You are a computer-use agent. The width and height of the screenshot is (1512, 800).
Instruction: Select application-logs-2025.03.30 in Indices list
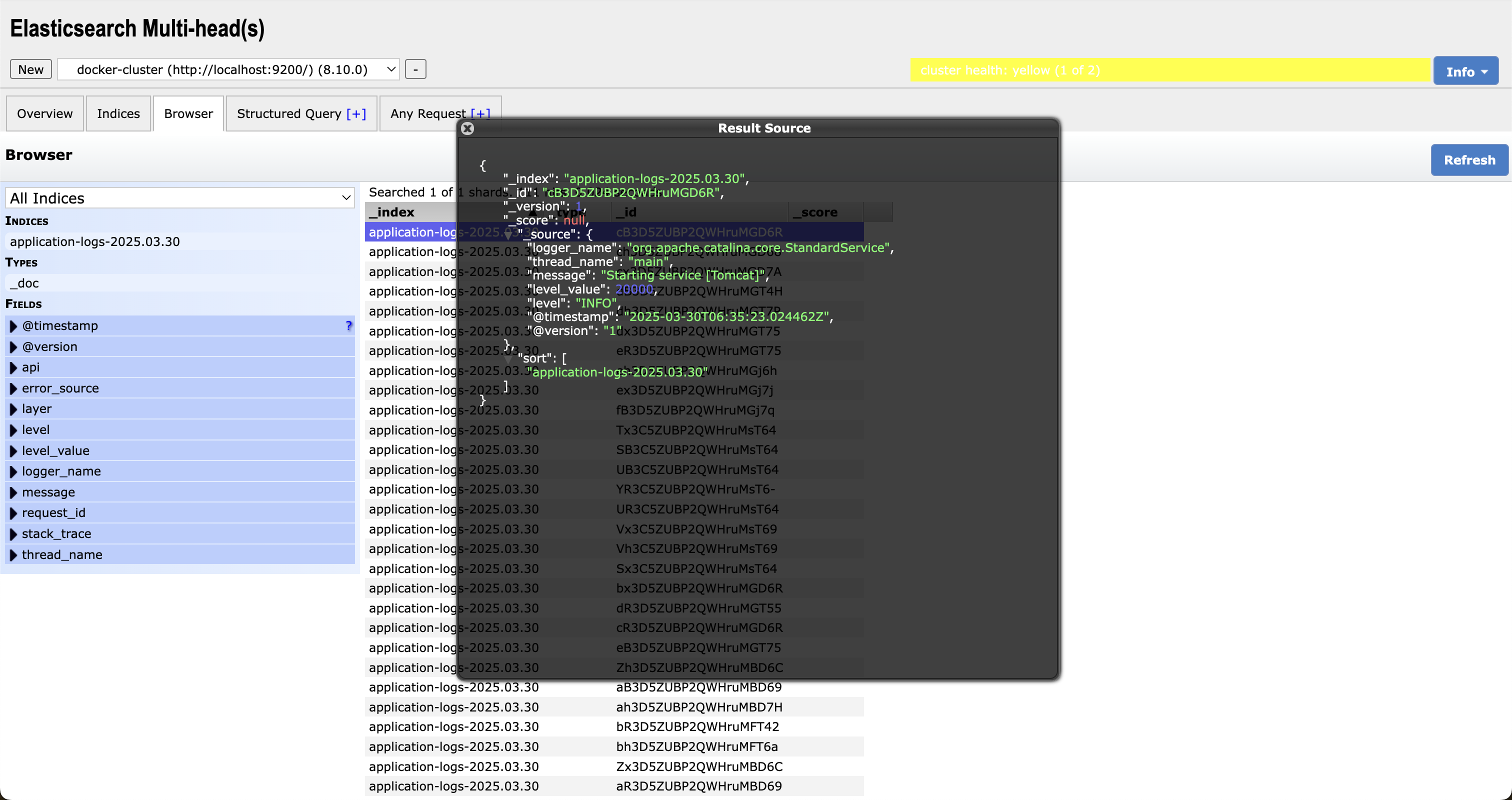pos(180,242)
